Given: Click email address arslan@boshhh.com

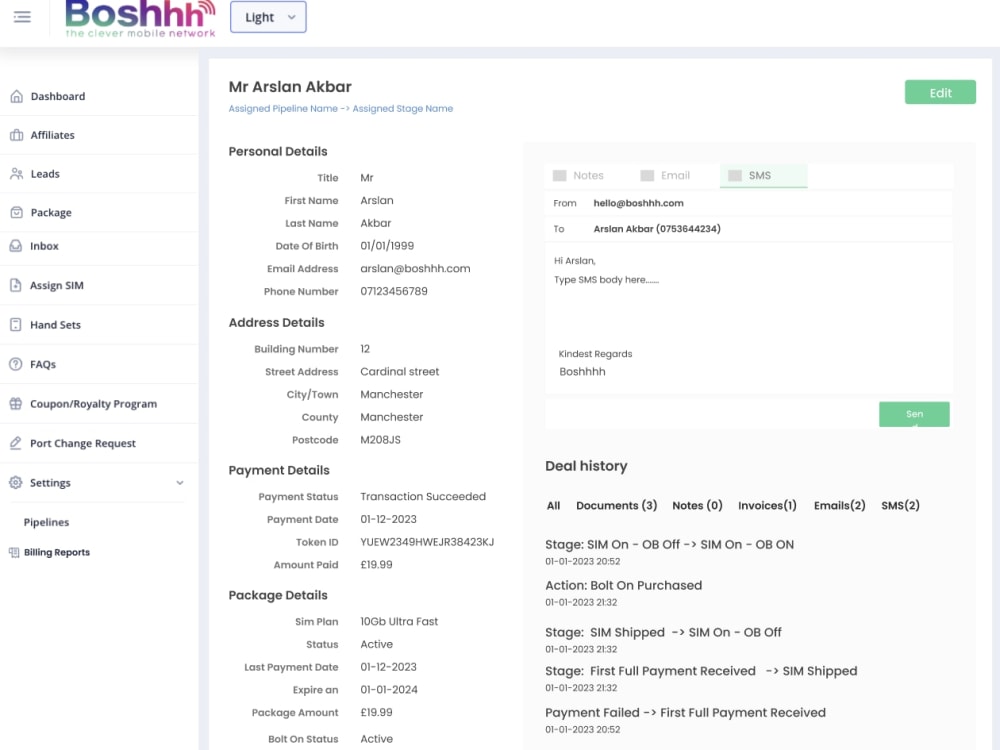Looking at the screenshot, I should point(415,268).
